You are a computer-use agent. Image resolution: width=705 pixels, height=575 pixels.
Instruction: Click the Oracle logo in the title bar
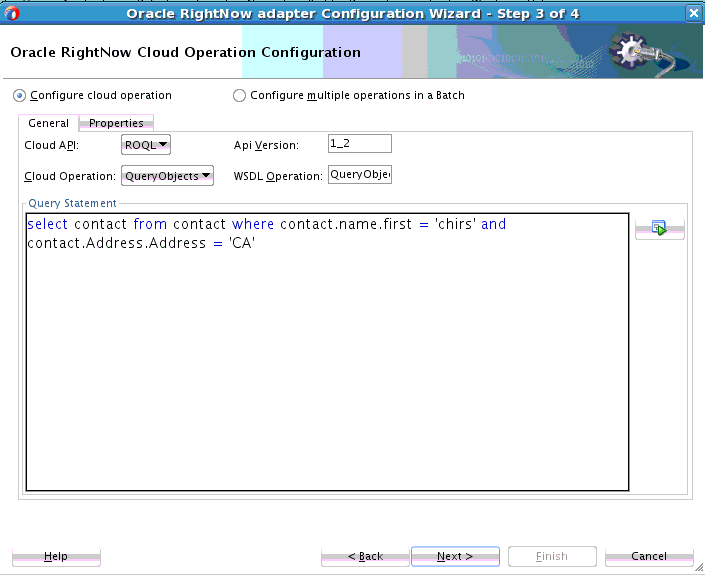click(x=12, y=13)
